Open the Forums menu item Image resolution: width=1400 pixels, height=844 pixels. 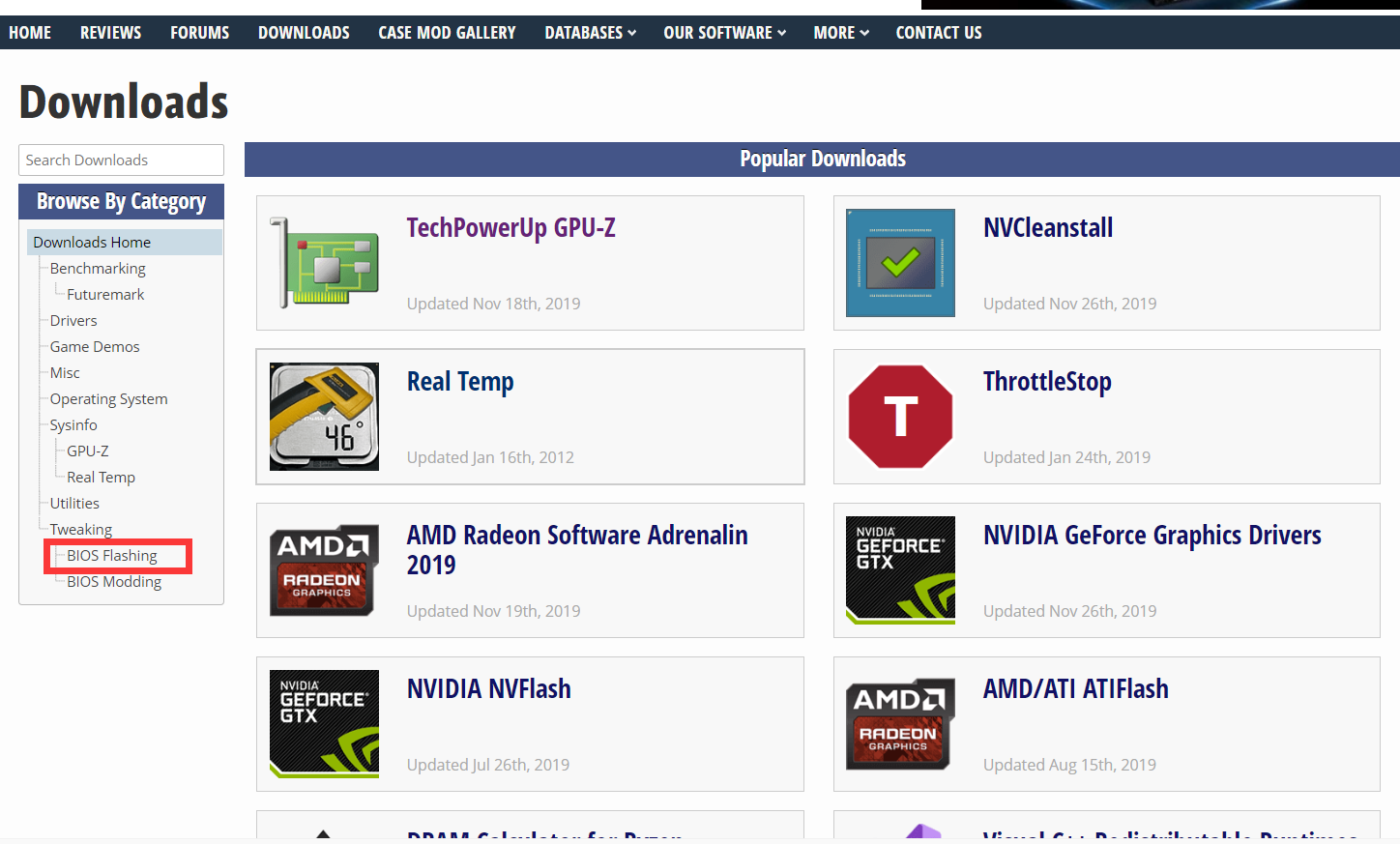pyautogui.click(x=199, y=33)
